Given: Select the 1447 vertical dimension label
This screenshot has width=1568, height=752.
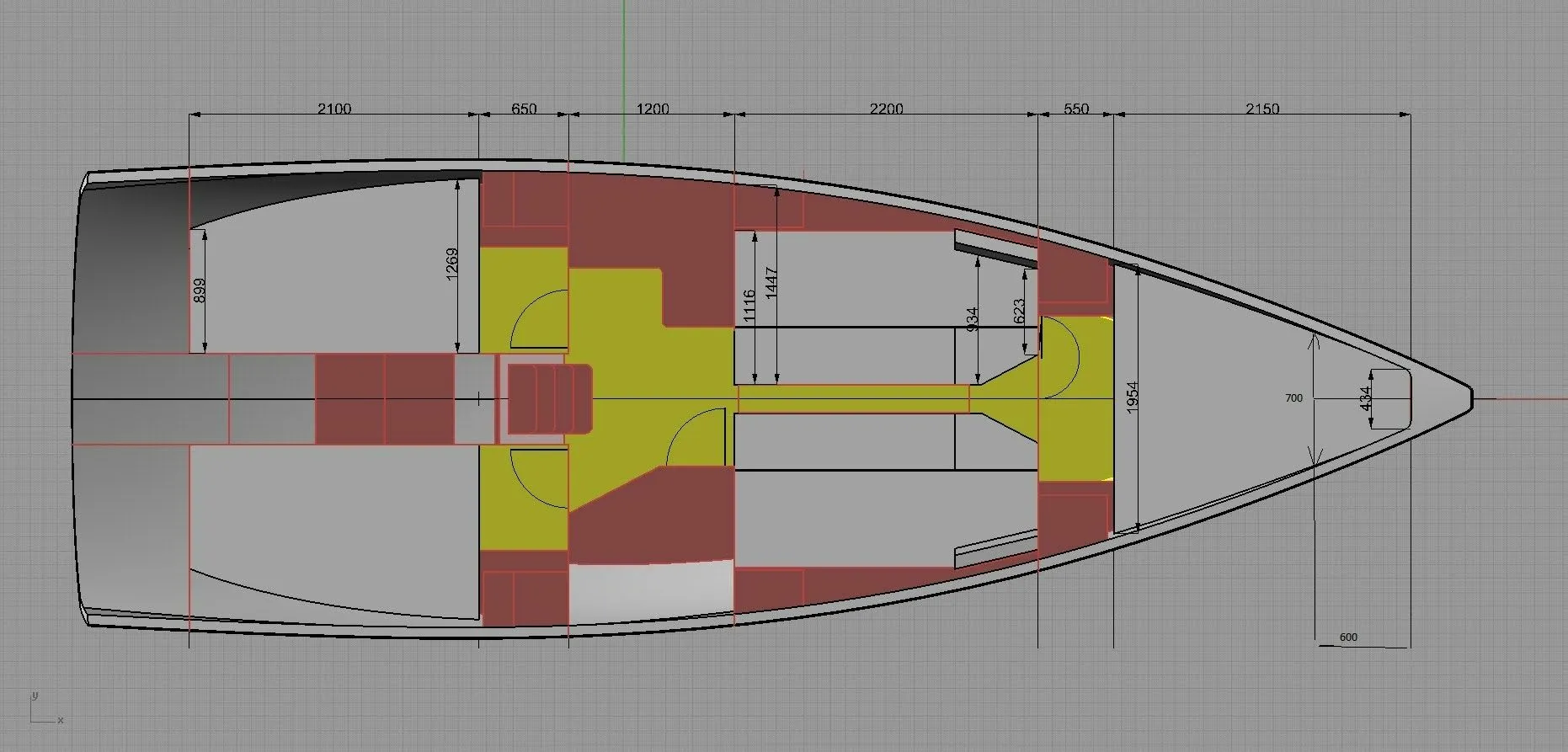Looking at the screenshot, I should [771, 281].
